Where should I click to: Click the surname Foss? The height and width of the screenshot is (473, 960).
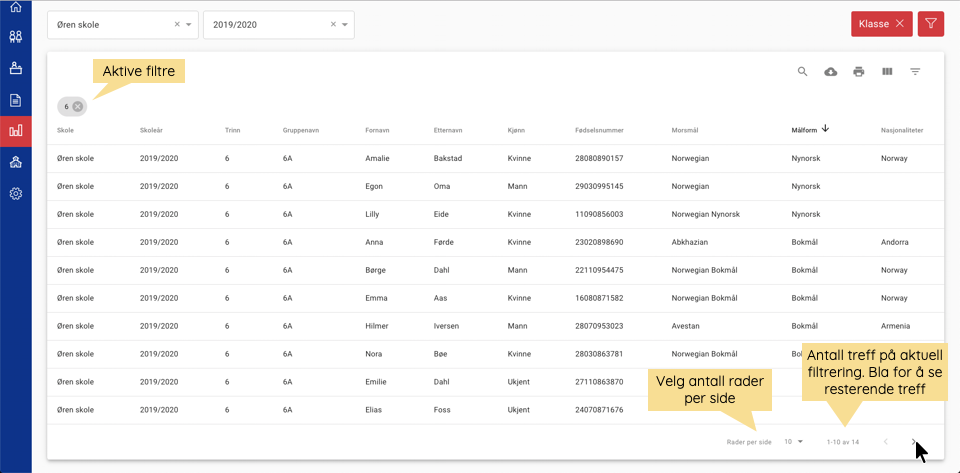point(441,410)
